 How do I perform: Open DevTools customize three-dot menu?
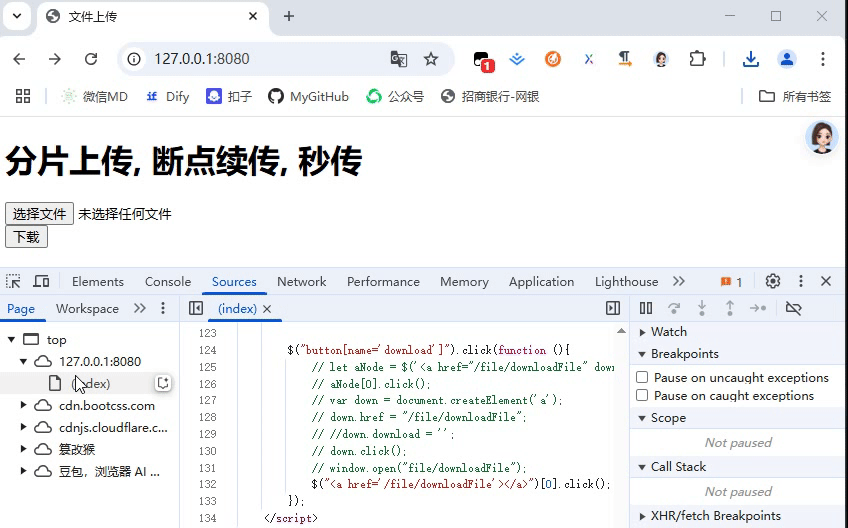point(801,281)
